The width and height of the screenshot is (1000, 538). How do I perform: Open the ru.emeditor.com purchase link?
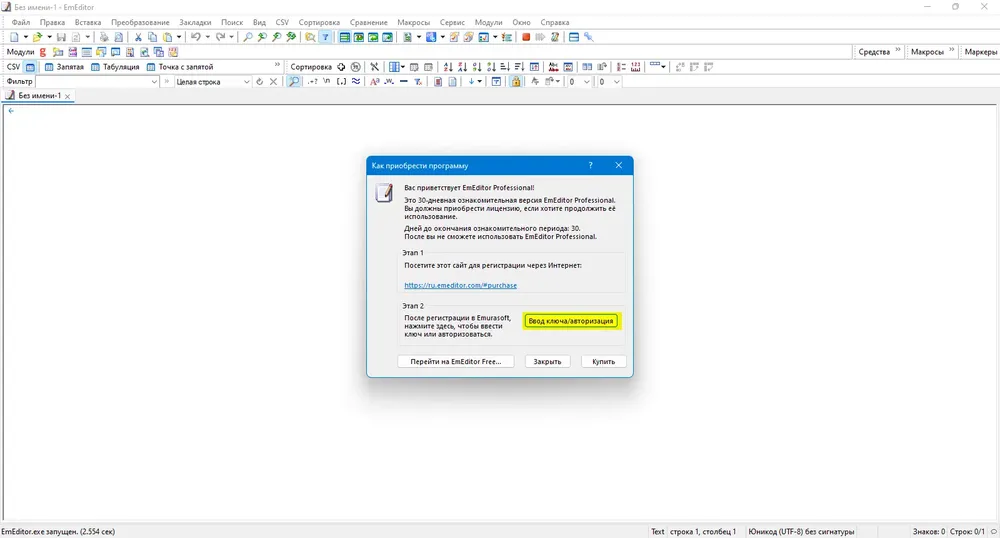click(x=460, y=285)
